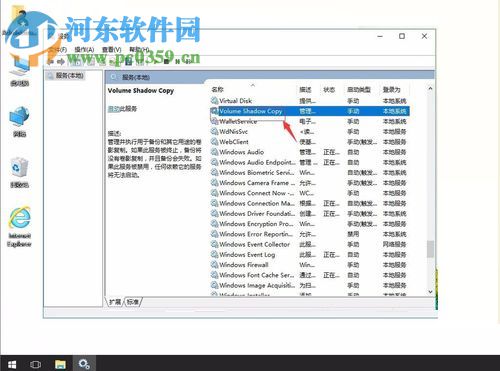Viewport: 500px width, 371px height.
Task: Sort by the 启动类型 column header
Action: coord(359,90)
